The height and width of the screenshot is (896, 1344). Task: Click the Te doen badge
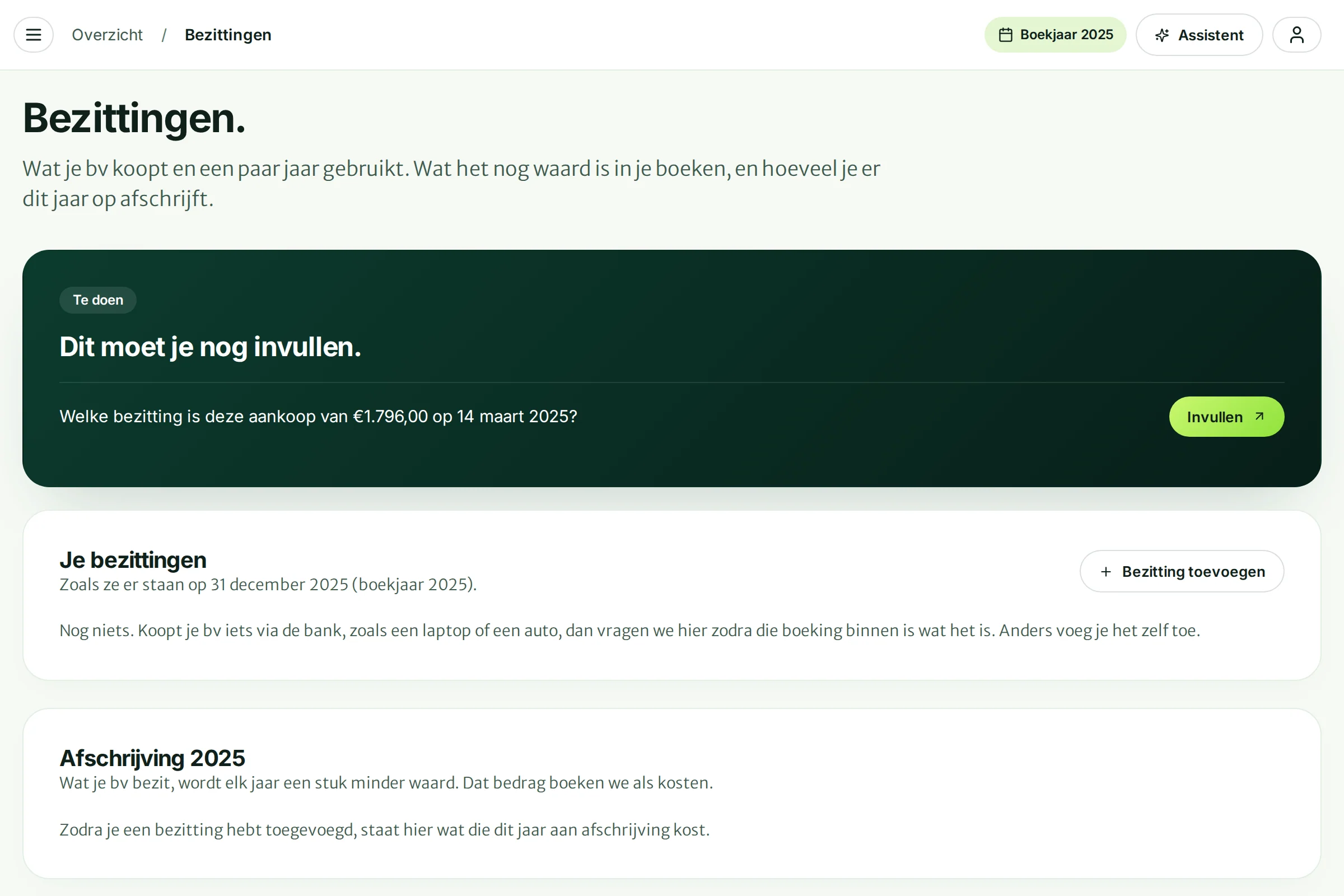pos(97,300)
